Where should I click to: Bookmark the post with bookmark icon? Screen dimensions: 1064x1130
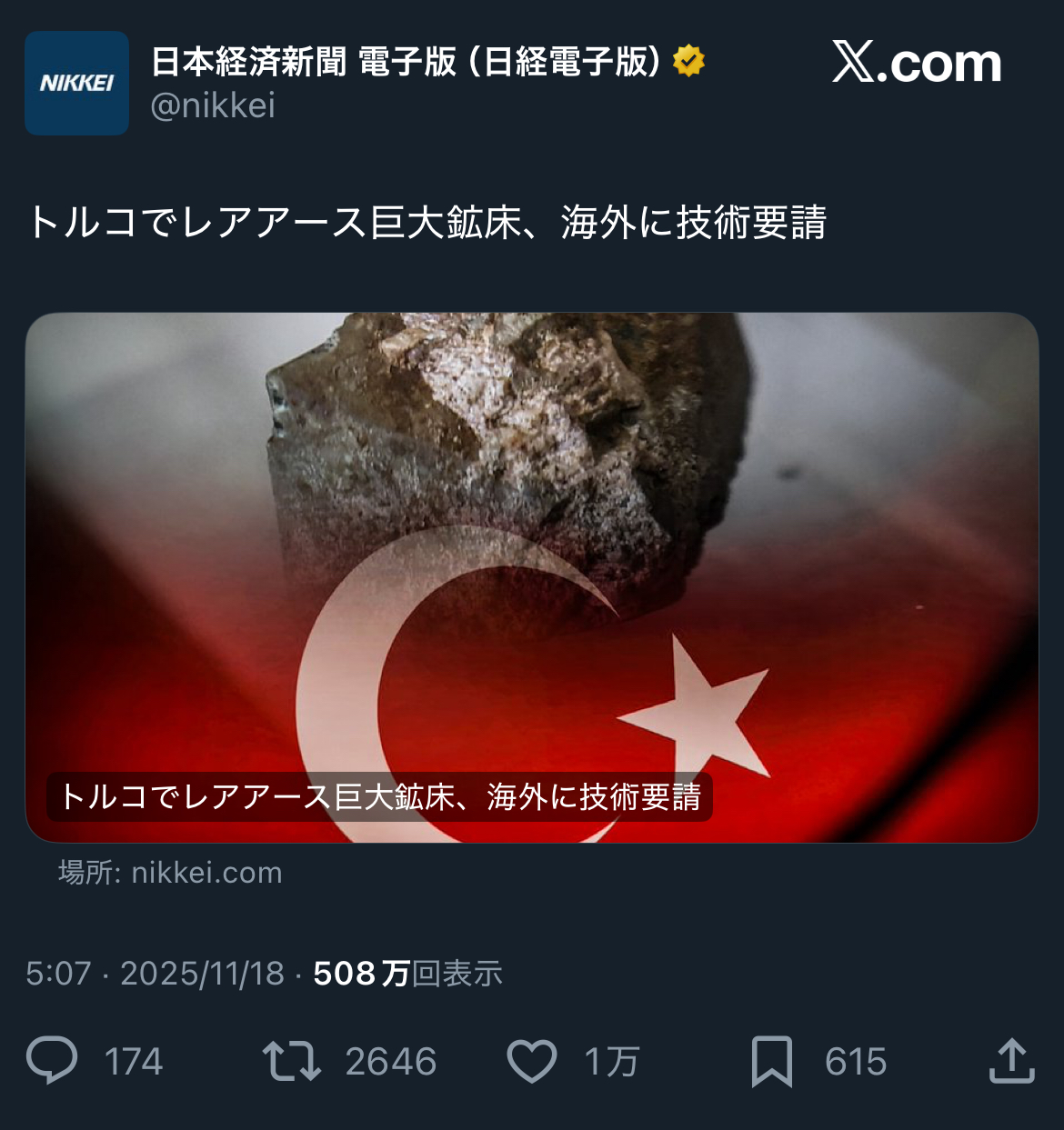coord(772,1061)
